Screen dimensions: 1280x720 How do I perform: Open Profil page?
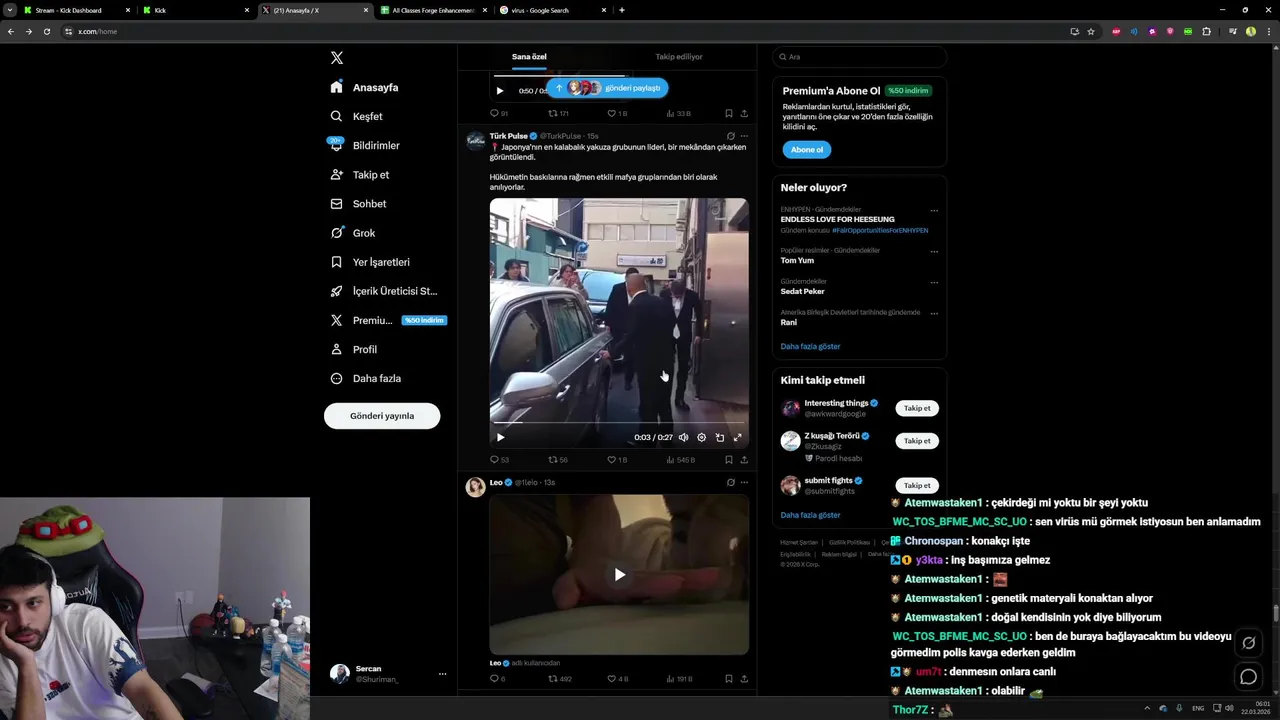(354, 349)
